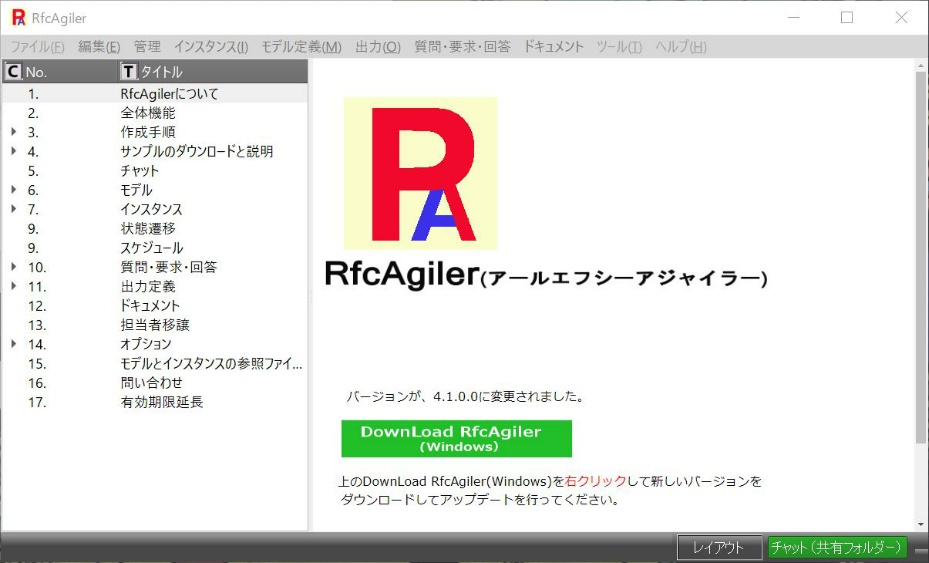Viewport: 929px width, 563px height.
Task: Click the content pane vertical scrollbar thumb
Action: pos(920,258)
